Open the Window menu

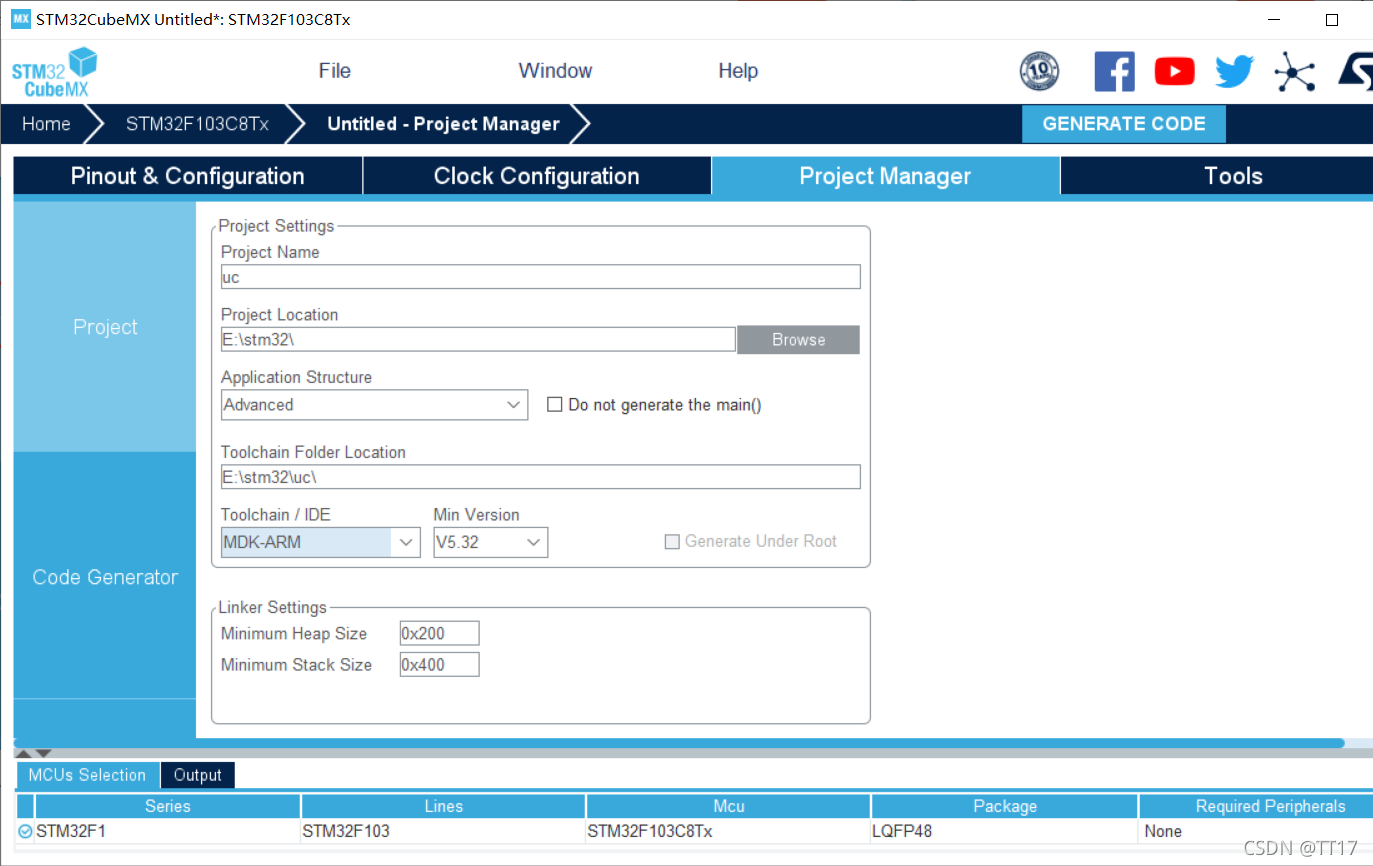tap(555, 71)
